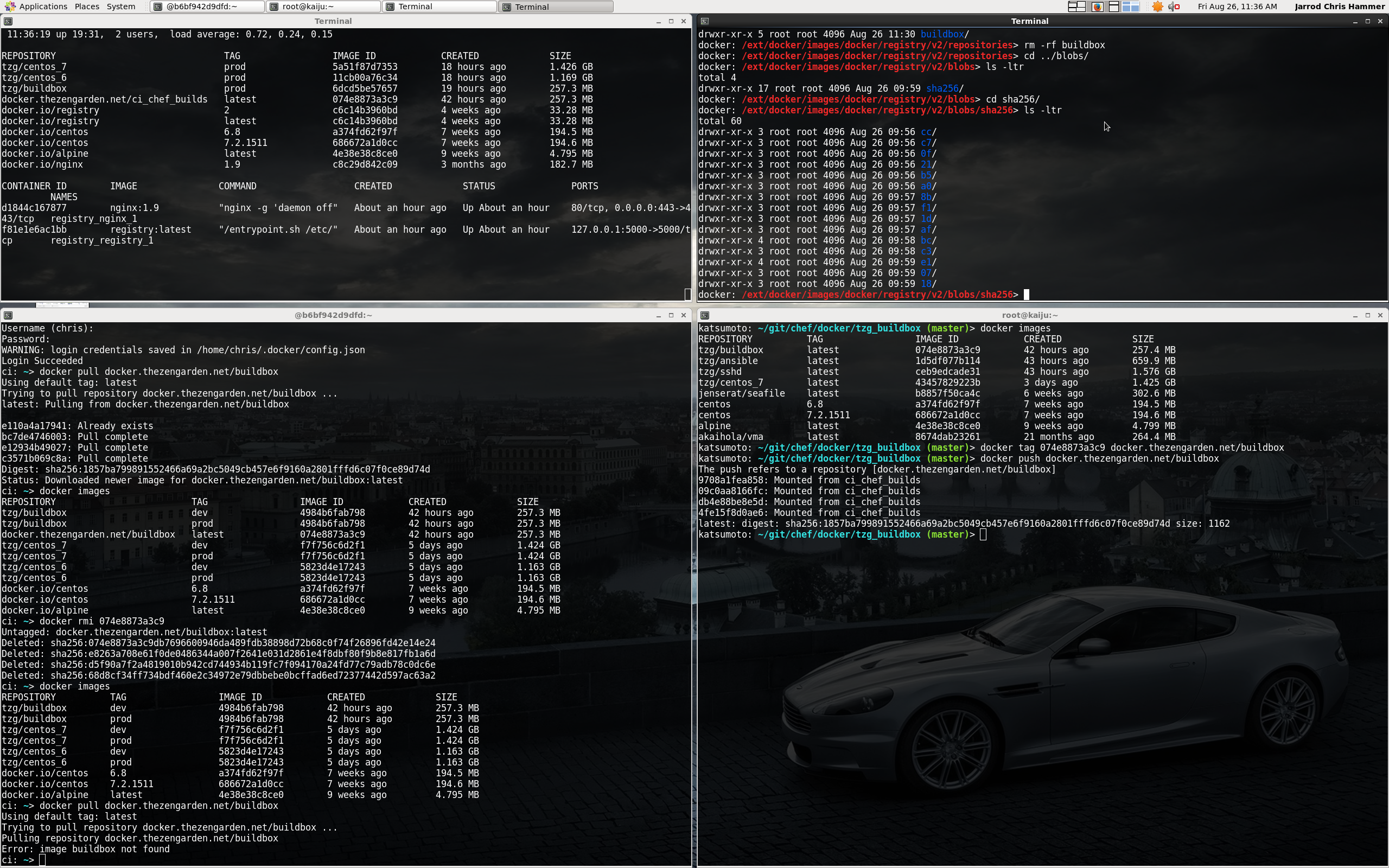The height and width of the screenshot is (868, 1389).
Task: Open window menu icon of top-left Terminal
Action: [8, 21]
